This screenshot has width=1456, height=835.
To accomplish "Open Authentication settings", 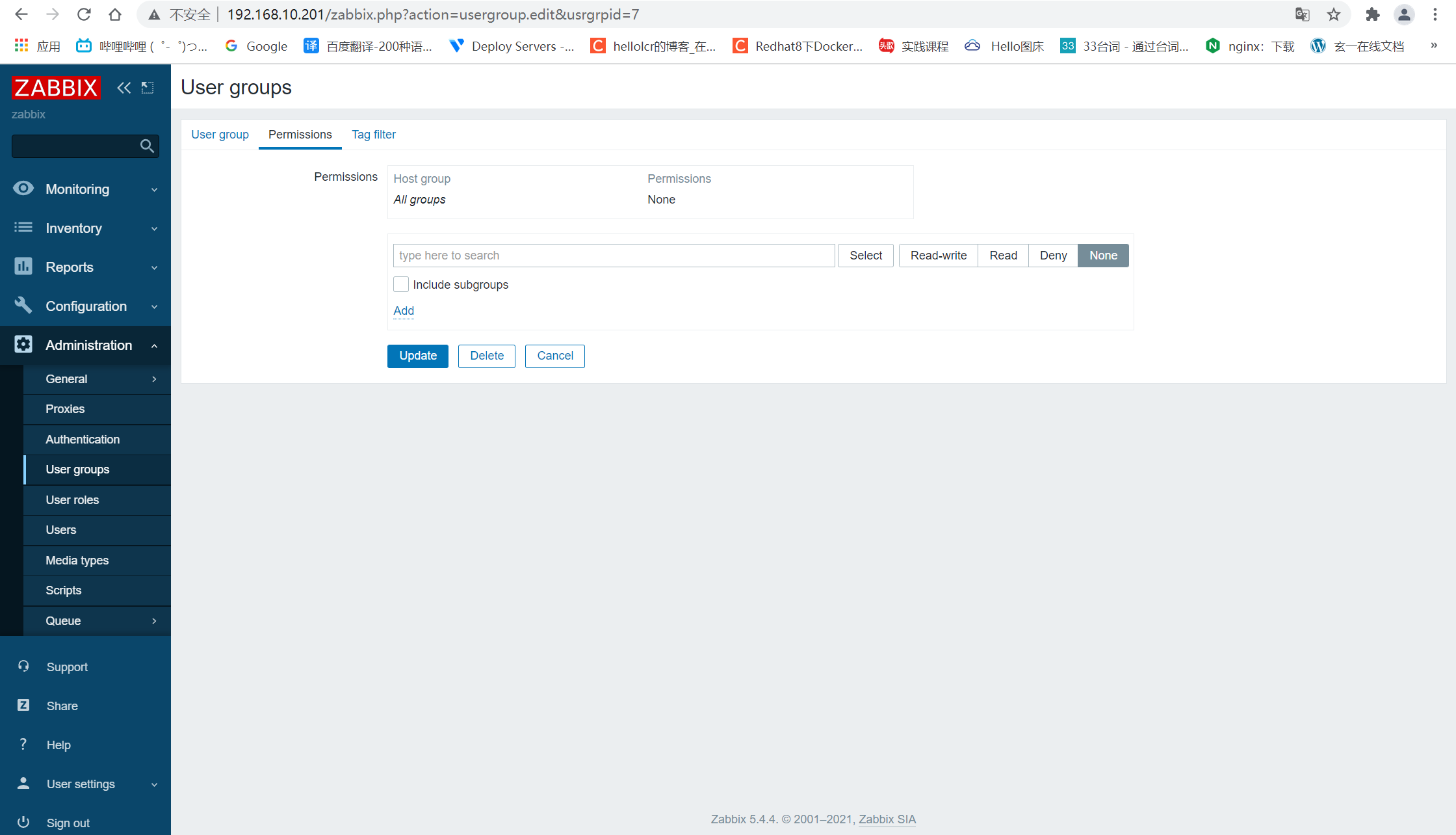I will click(97, 440).
